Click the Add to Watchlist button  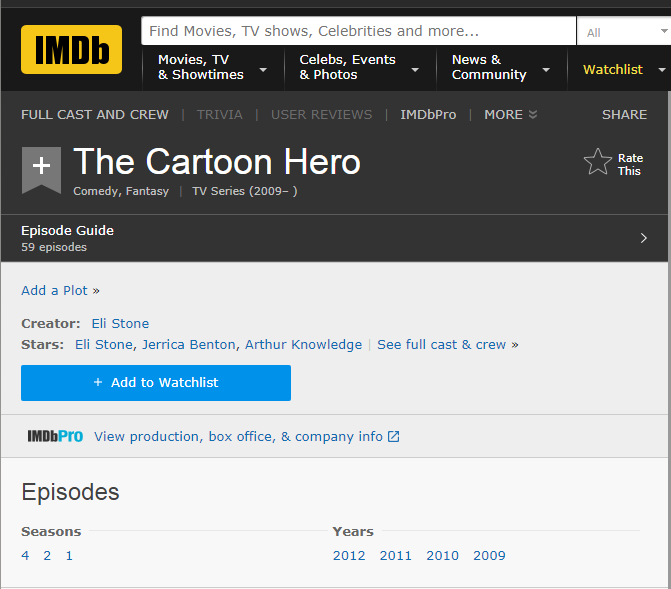click(x=156, y=383)
